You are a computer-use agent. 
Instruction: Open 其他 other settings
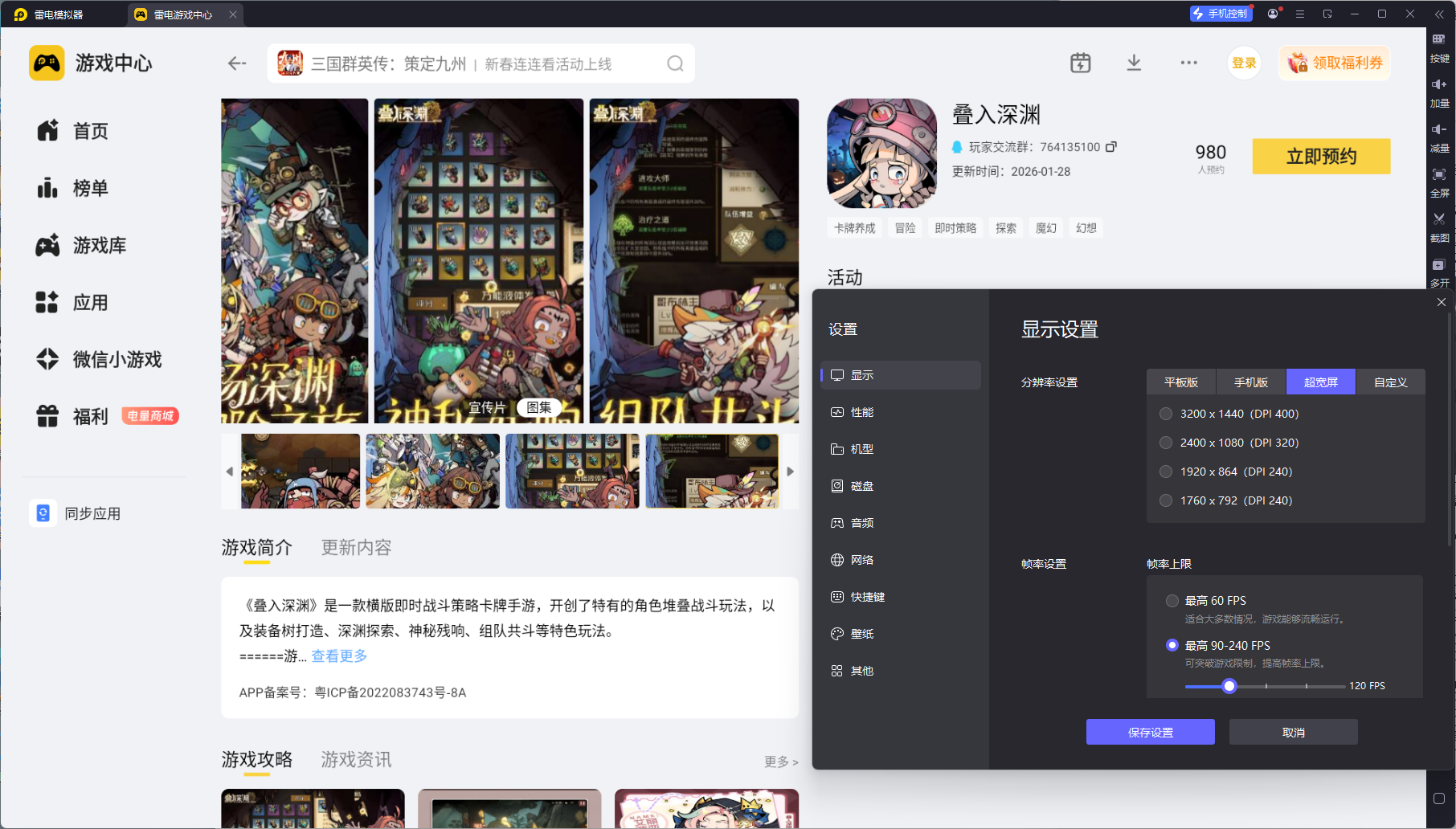[901, 671]
